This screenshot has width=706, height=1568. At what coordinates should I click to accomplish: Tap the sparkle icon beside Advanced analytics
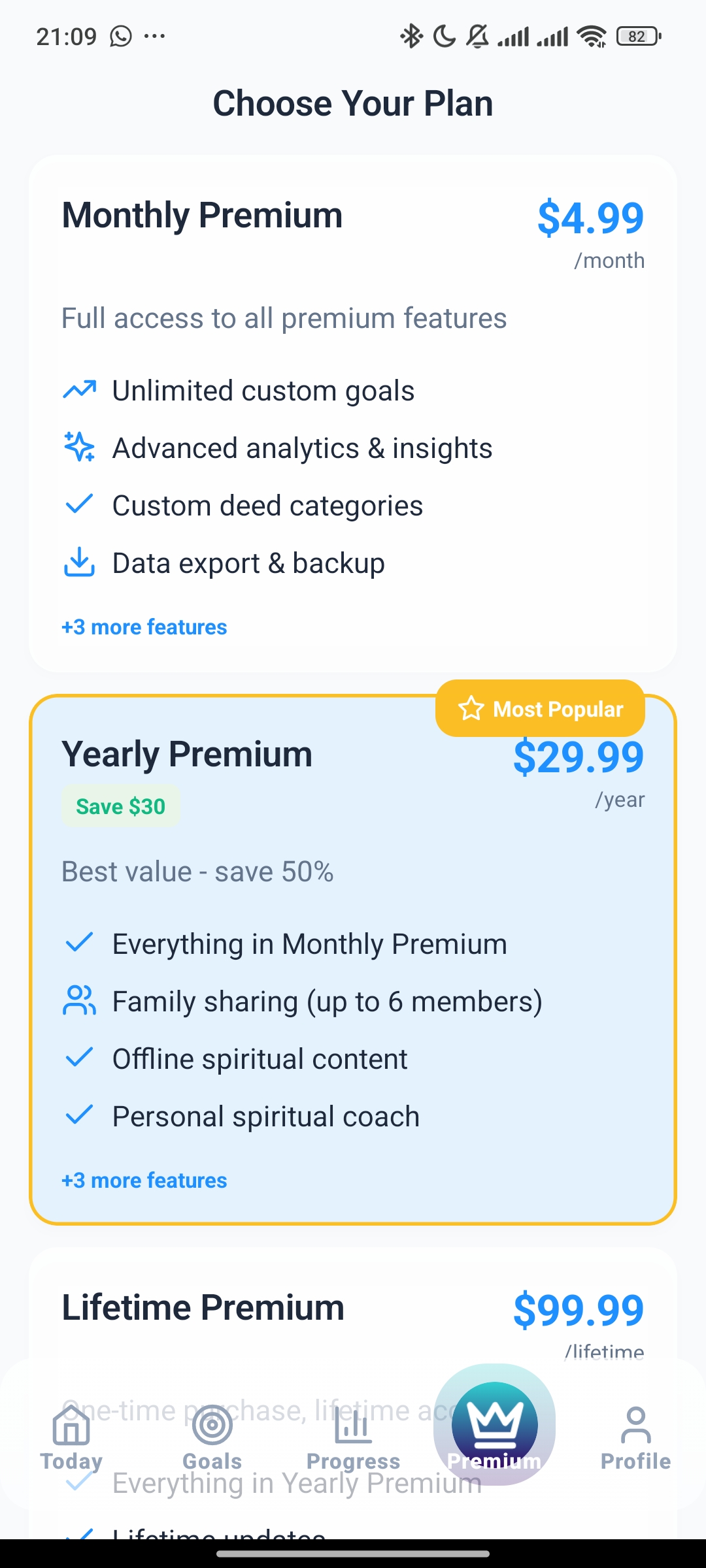[79, 447]
